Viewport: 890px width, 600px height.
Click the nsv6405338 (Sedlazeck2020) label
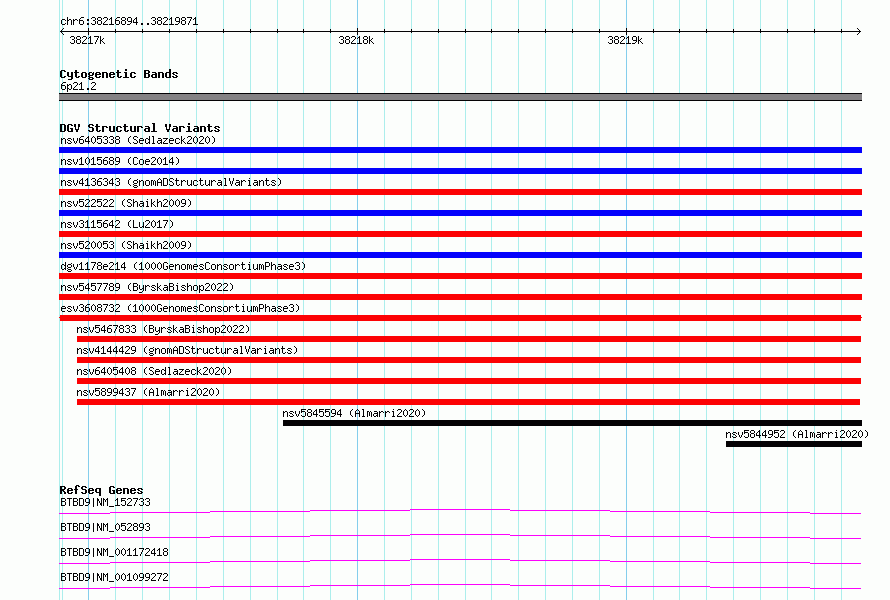[x=138, y=140]
